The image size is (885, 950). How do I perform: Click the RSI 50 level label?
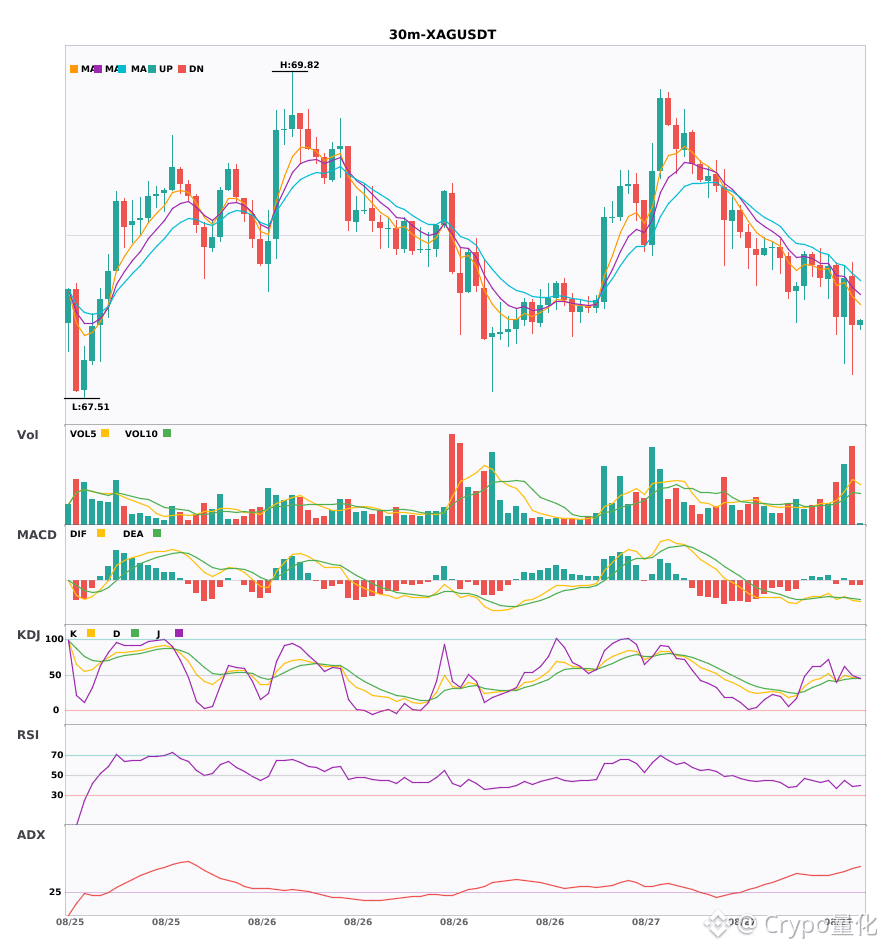point(57,775)
